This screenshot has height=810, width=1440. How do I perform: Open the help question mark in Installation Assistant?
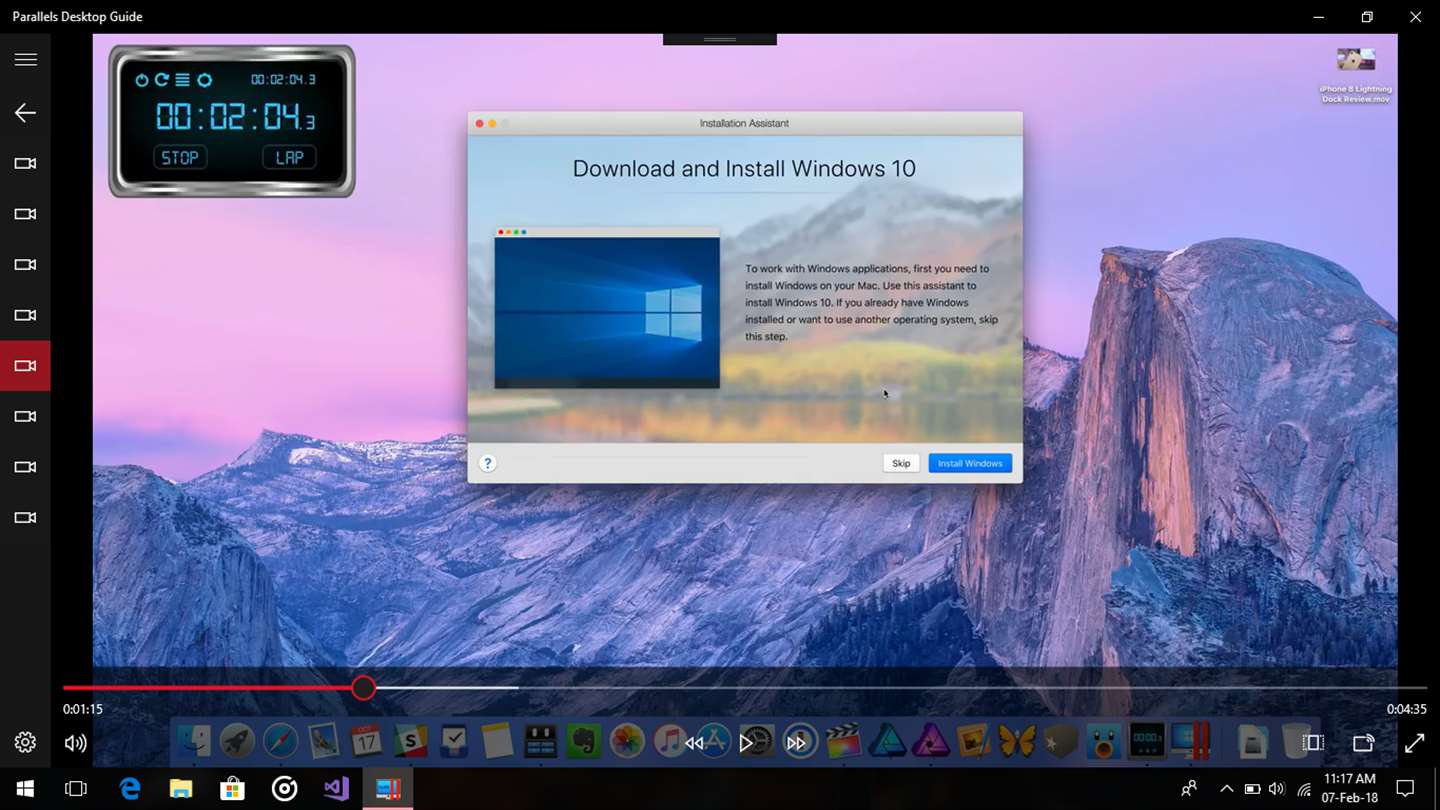click(487, 463)
